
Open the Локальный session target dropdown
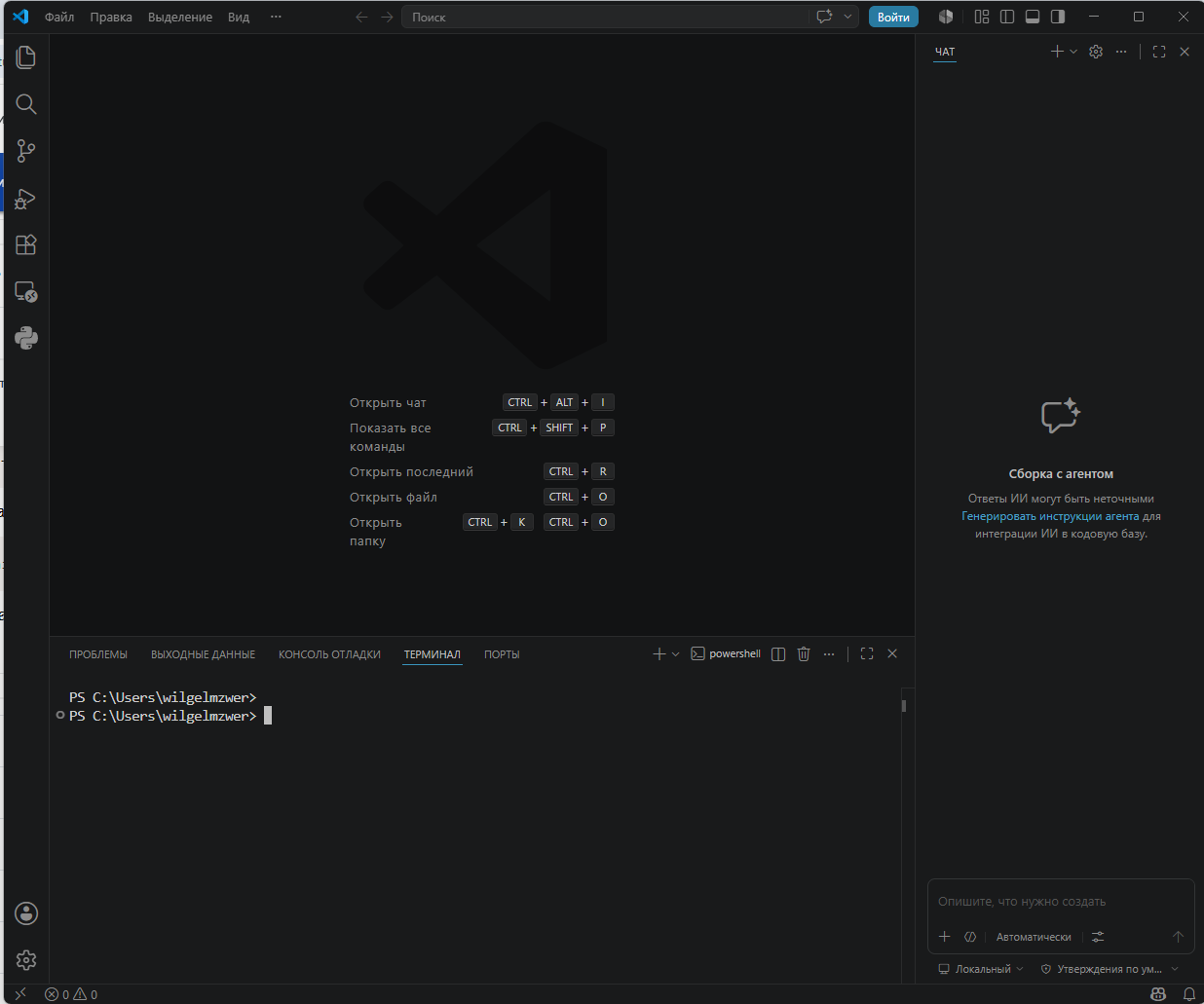pos(981,969)
